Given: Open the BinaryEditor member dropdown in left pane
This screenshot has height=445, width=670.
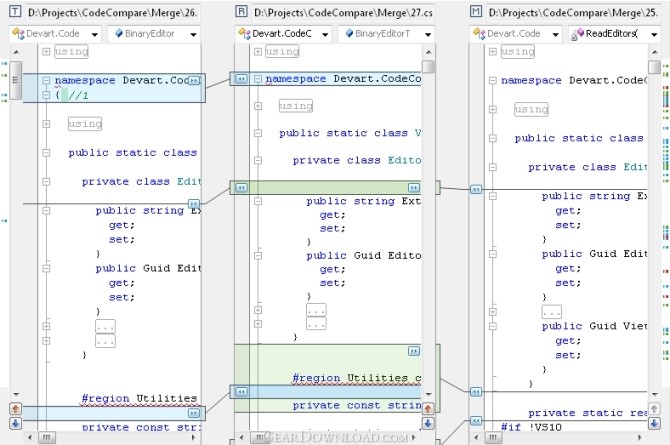Looking at the screenshot, I should (x=193, y=34).
